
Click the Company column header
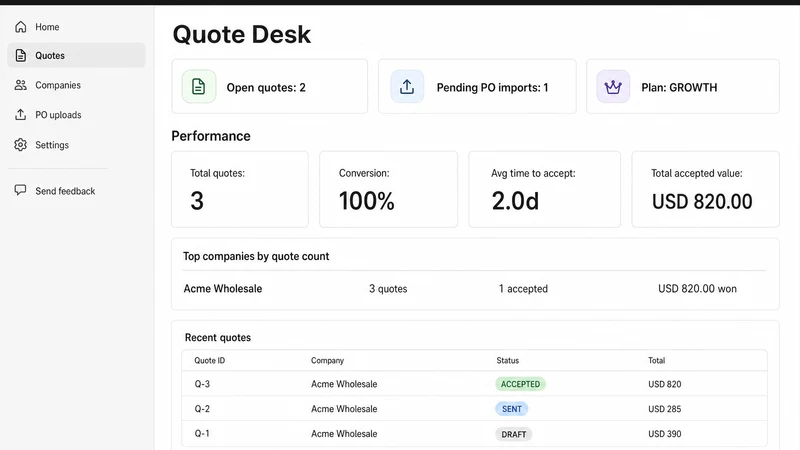(x=328, y=360)
